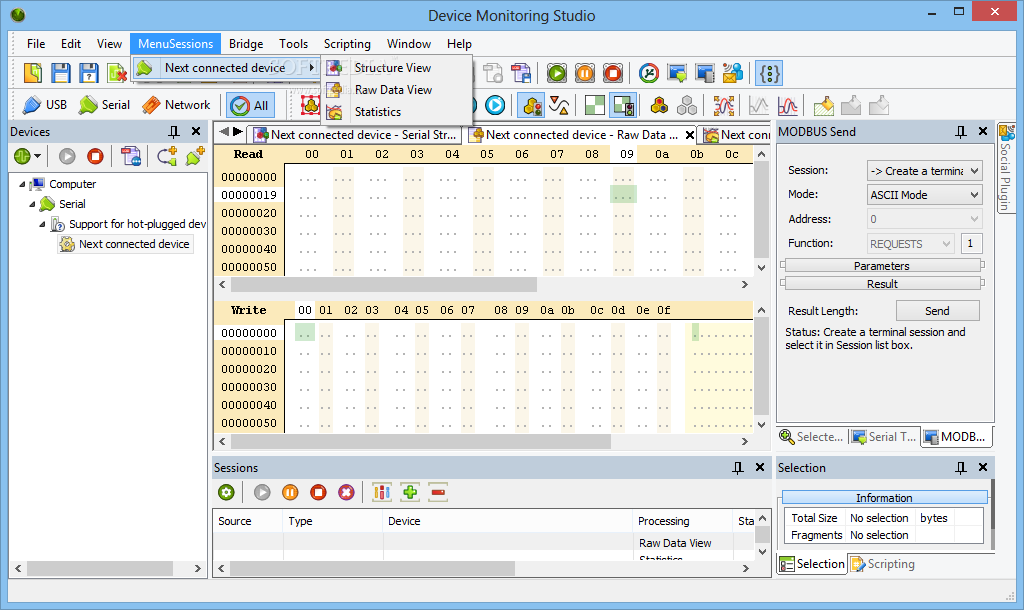
Task: Click the red Stop button in main toolbar
Action: (613, 73)
